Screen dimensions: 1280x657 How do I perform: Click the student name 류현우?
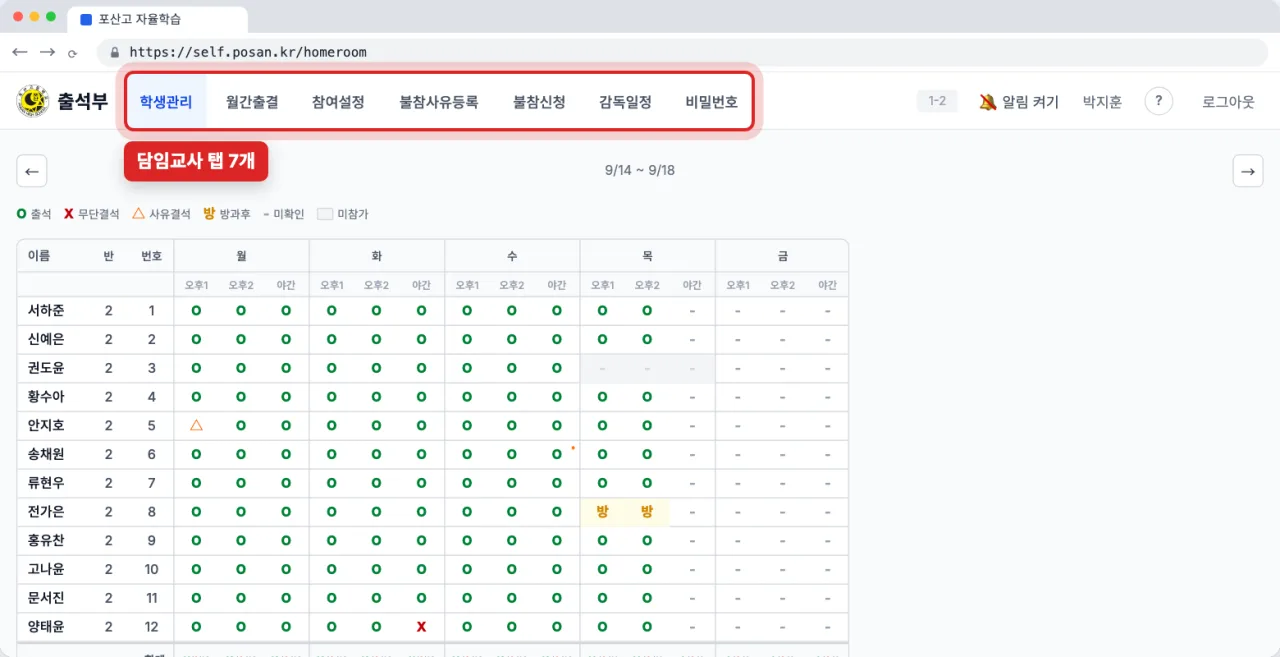(46, 483)
